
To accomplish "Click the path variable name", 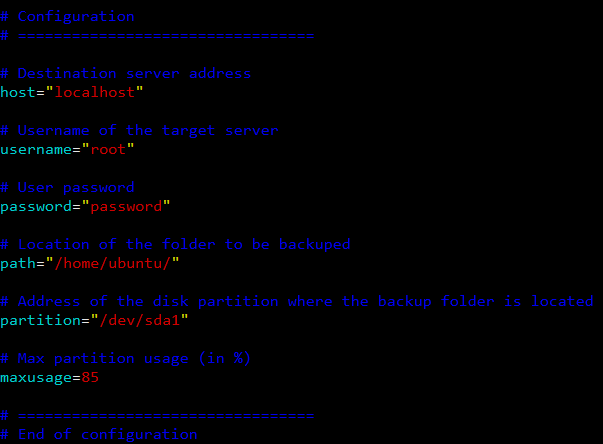I will tap(18, 263).
